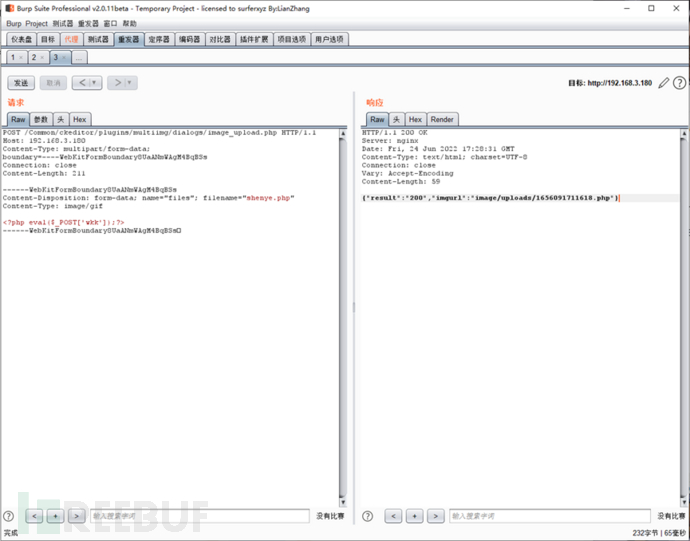690x541 pixels.
Task: Click the 发送 send button
Action: (x=21, y=83)
